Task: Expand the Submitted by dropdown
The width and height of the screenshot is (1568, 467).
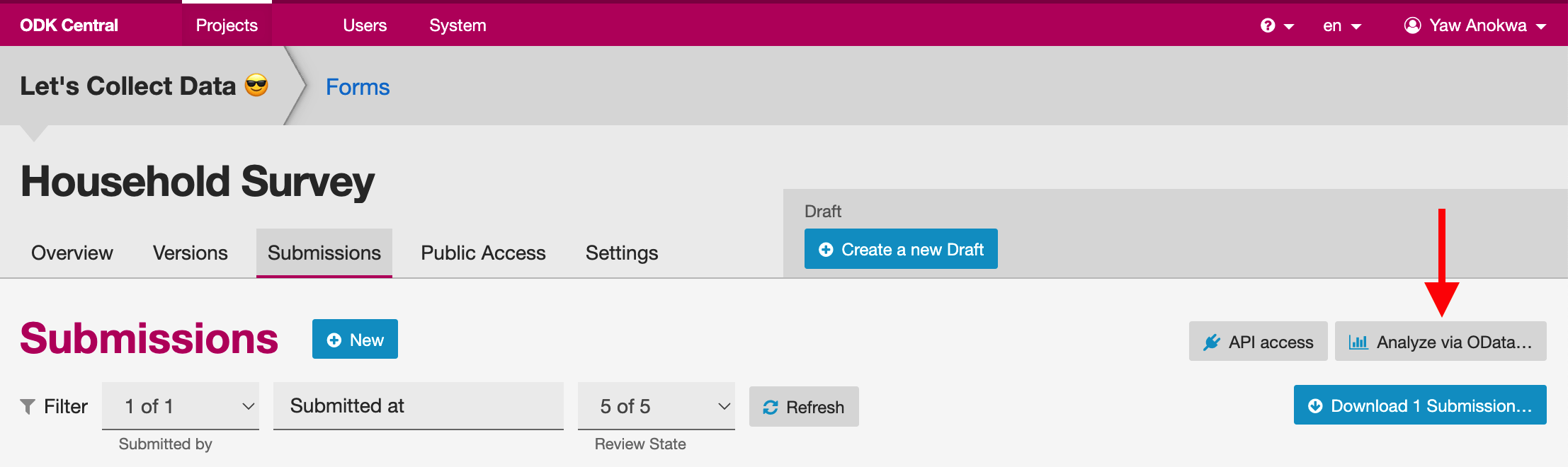Action: (181, 406)
